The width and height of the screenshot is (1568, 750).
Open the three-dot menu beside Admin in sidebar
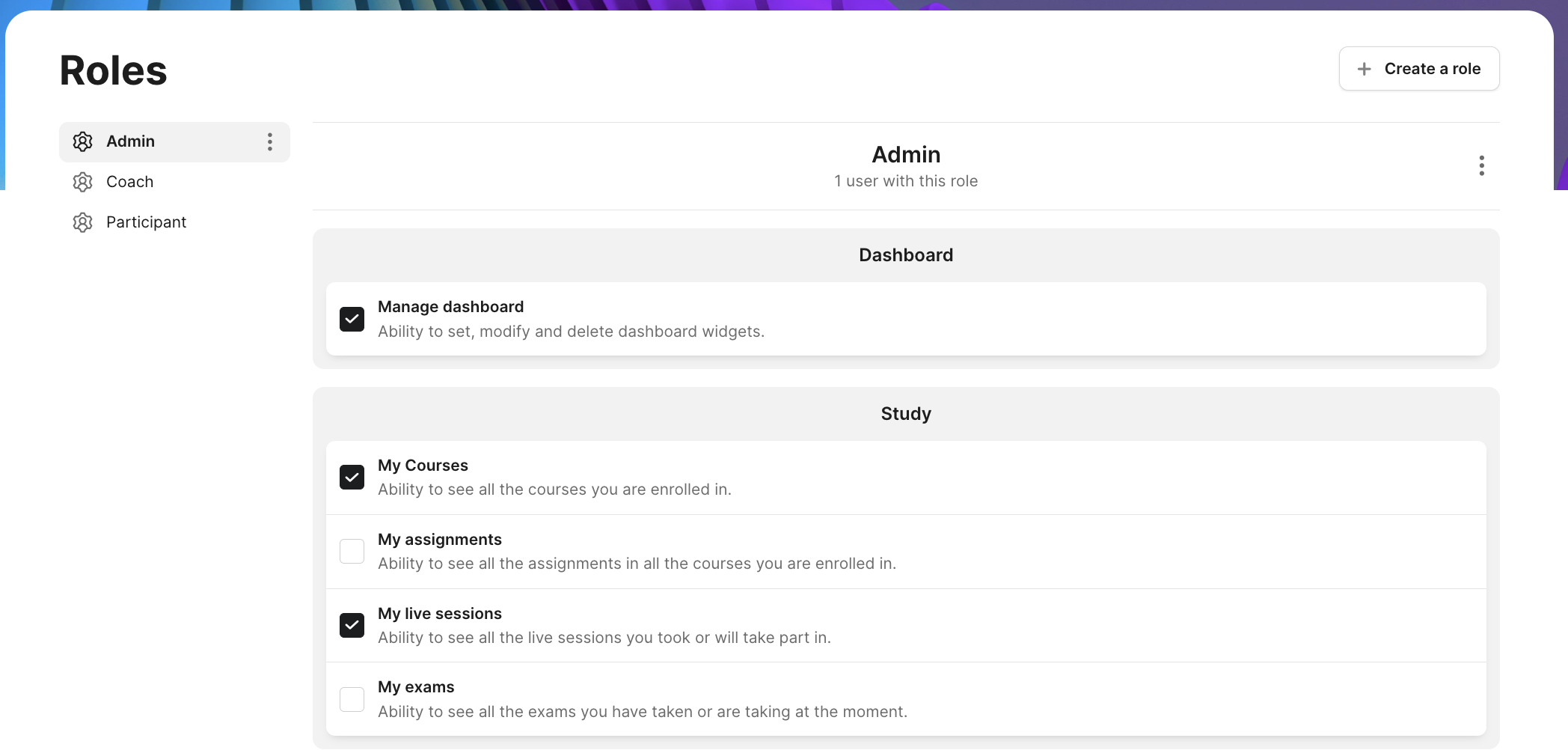270,142
